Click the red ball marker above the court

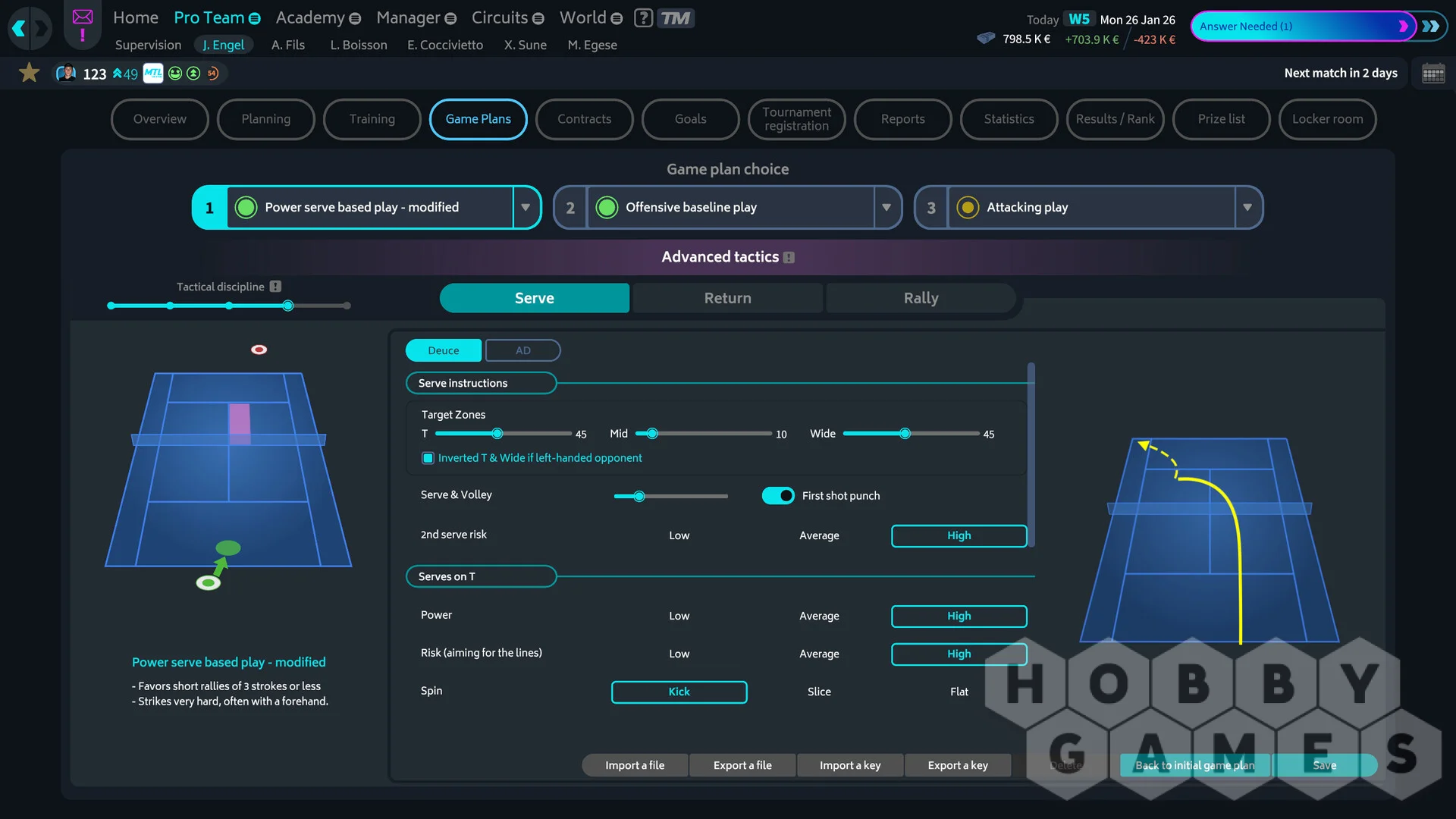[x=259, y=350]
